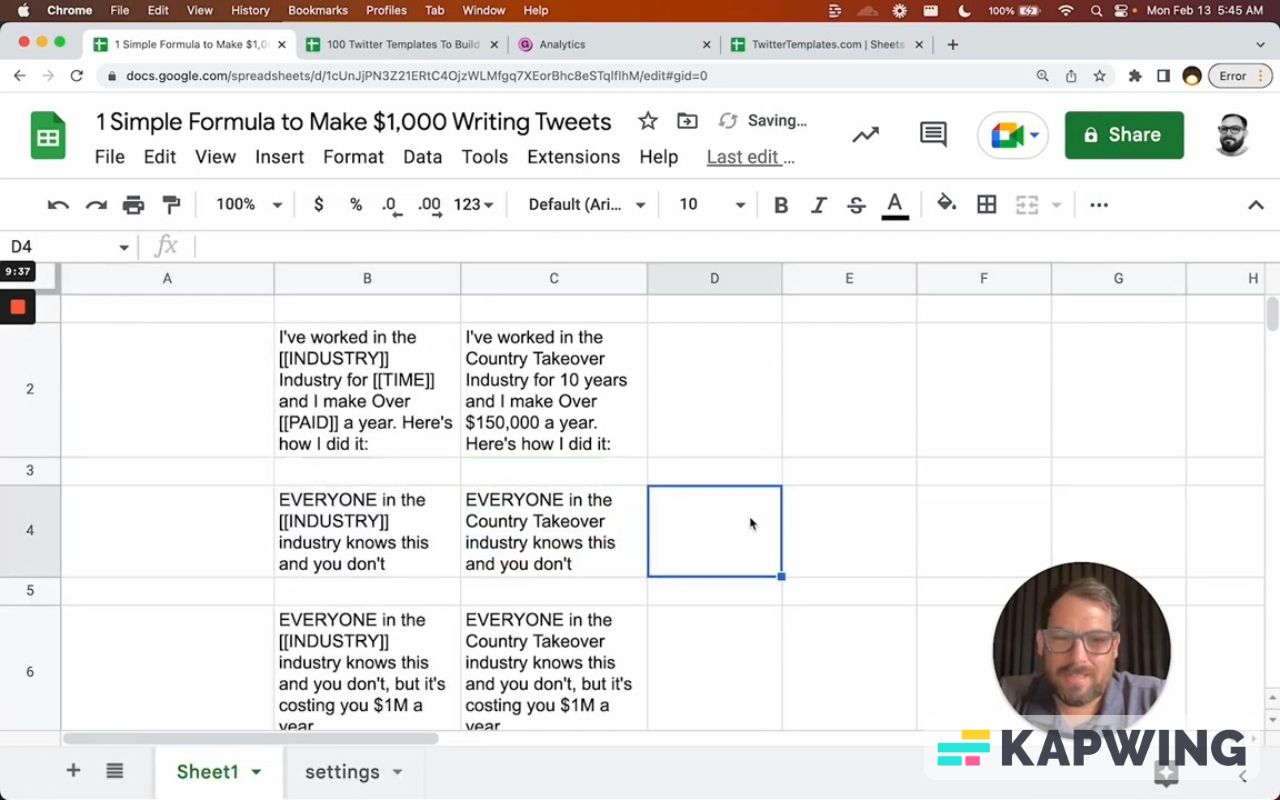1280x800 pixels.
Task: Open the comment history icon
Action: pos(933,135)
